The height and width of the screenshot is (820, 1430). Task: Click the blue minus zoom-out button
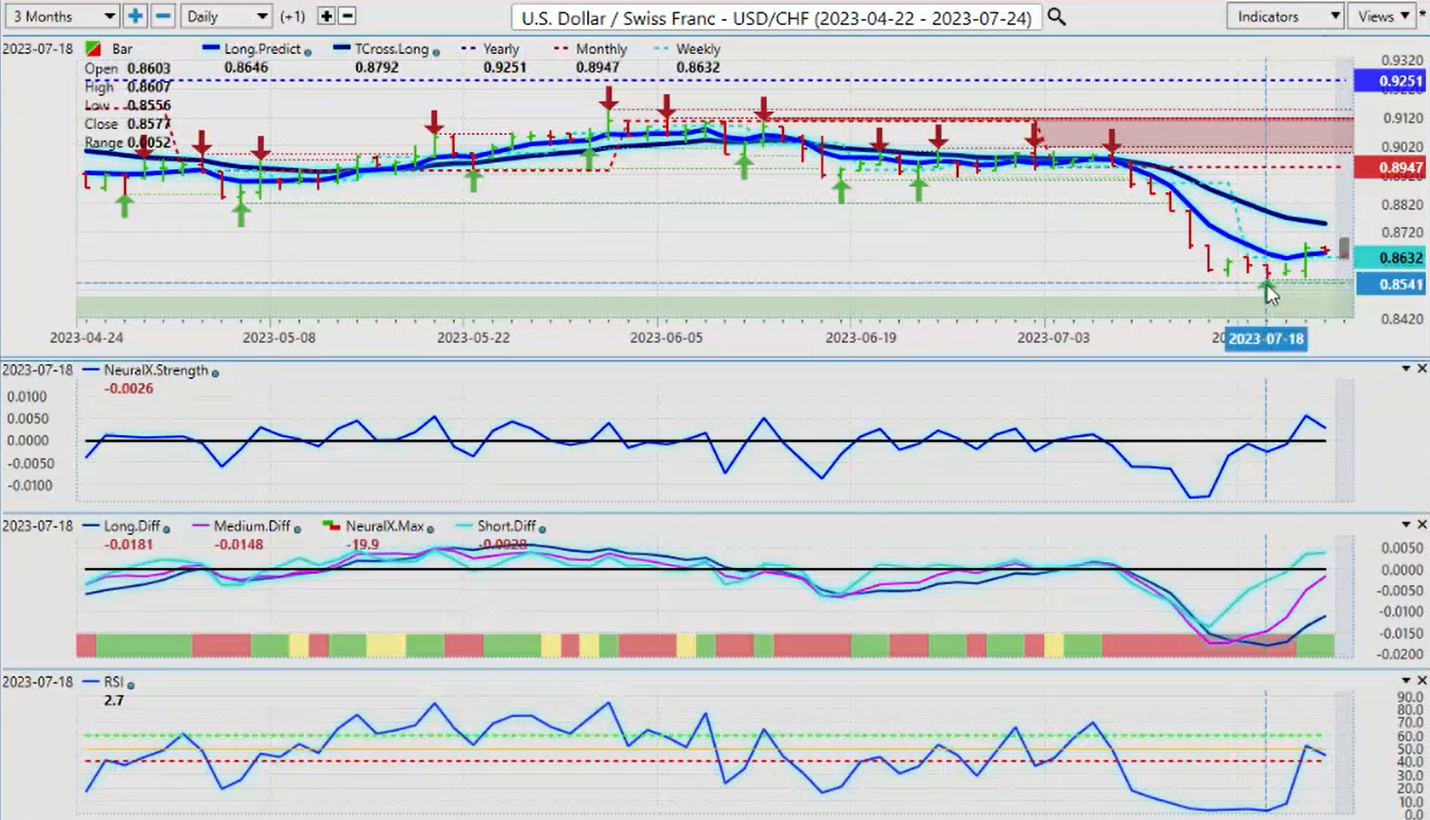tap(163, 16)
